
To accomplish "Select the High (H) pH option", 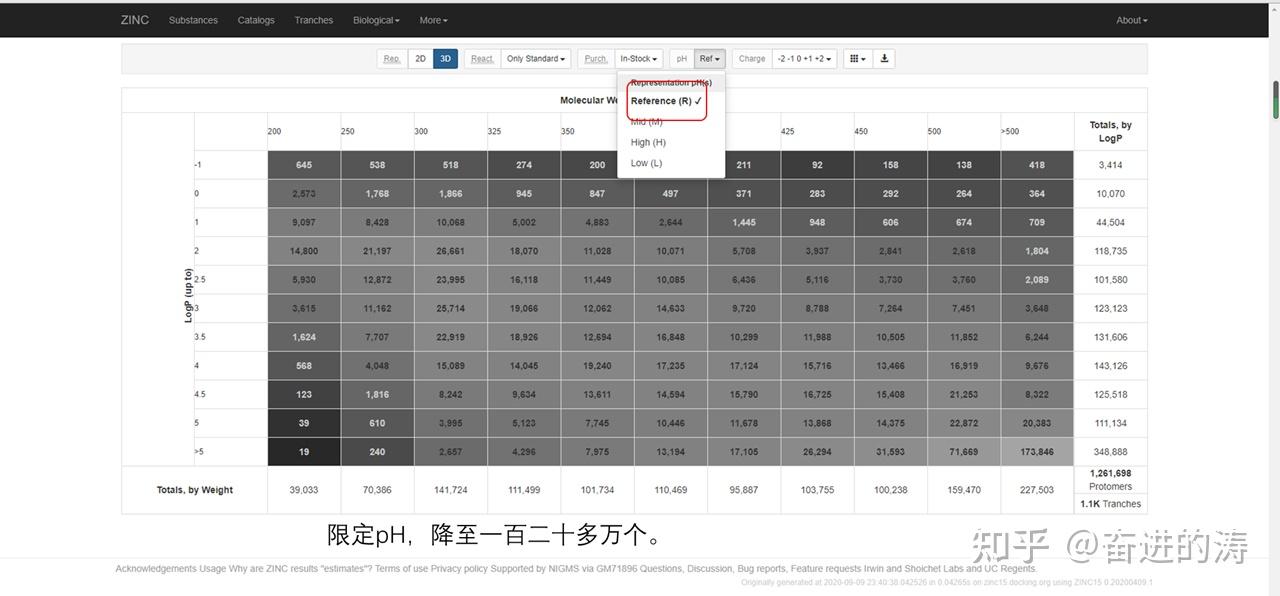I will click(648, 141).
